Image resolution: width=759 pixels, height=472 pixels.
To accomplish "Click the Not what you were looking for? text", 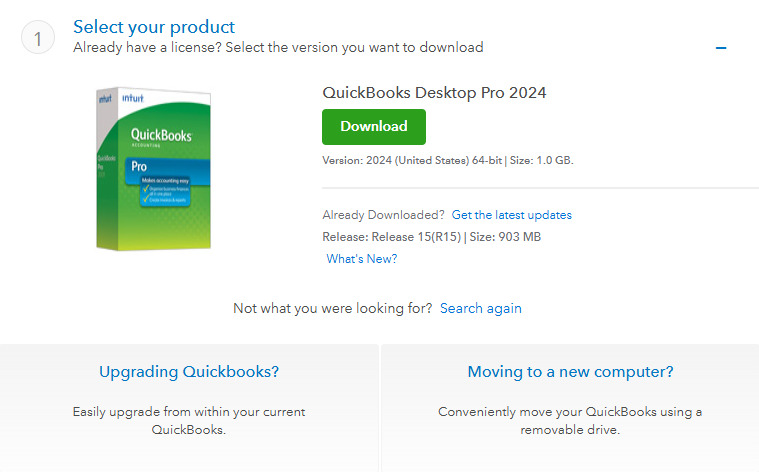I will tap(333, 308).
